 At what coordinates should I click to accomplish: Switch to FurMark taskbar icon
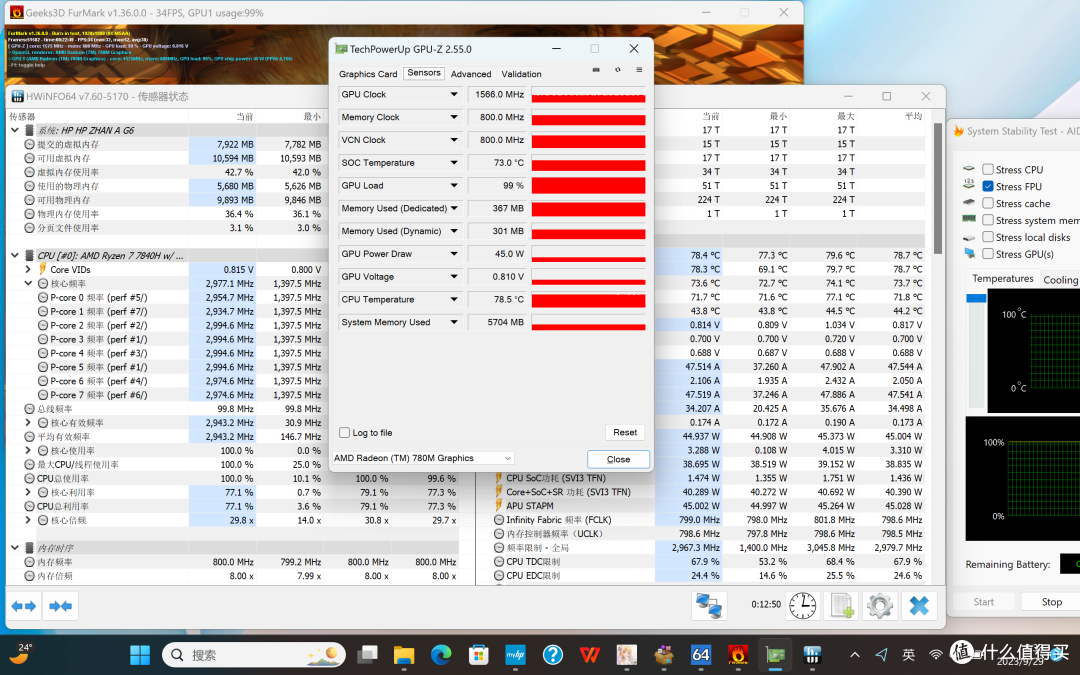(738, 654)
